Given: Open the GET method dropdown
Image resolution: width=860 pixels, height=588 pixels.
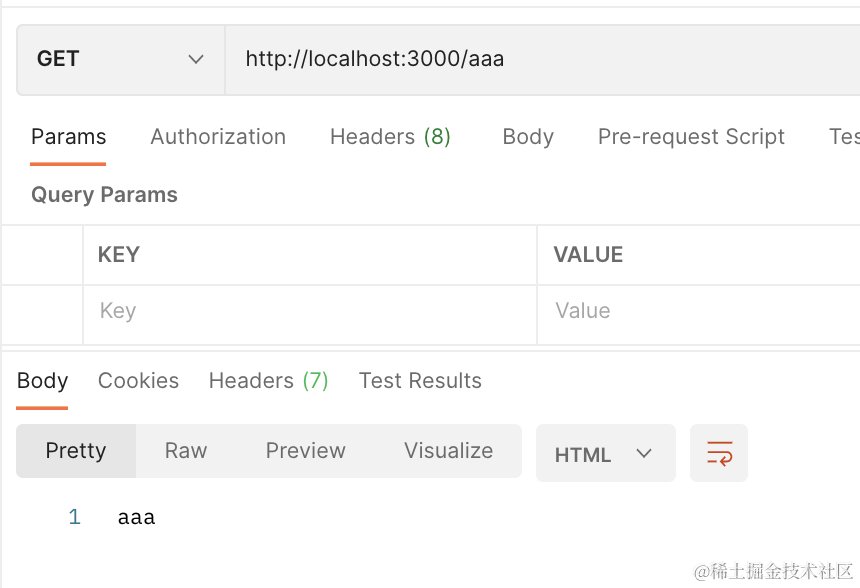Looking at the screenshot, I should click(x=120, y=59).
